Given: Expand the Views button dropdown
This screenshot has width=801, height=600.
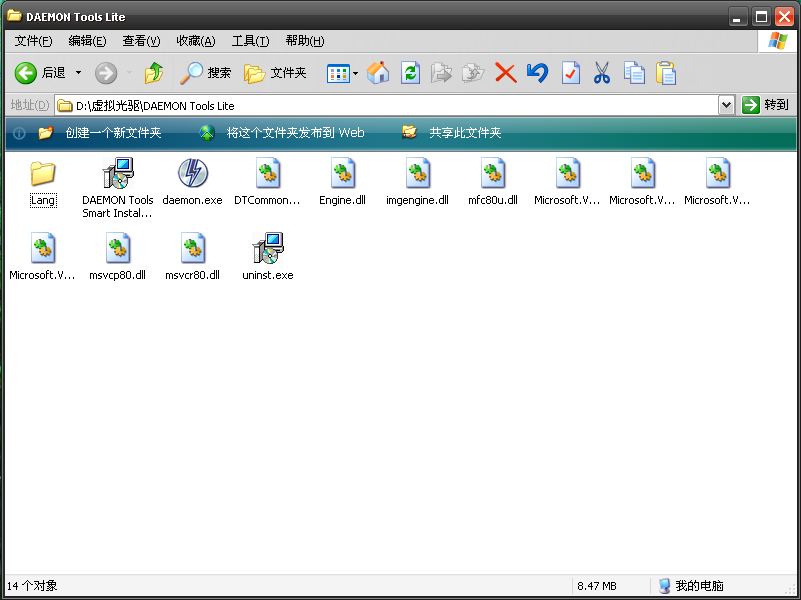Looking at the screenshot, I should [355, 73].
